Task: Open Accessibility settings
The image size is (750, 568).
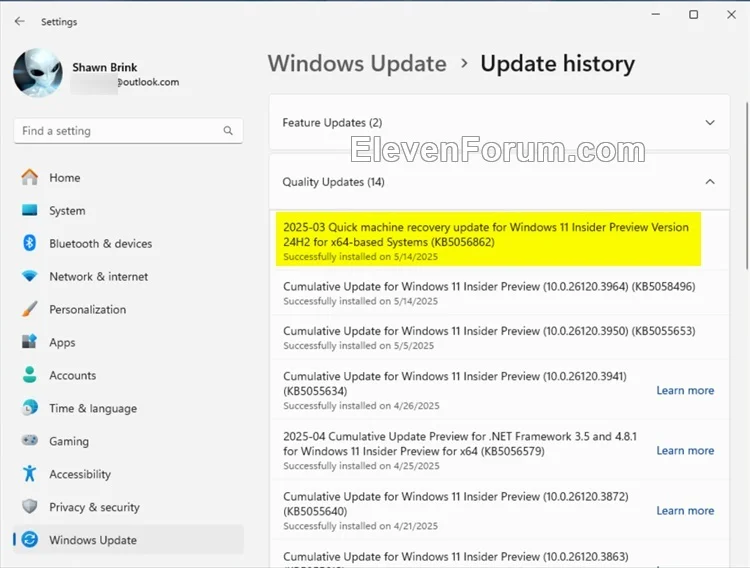Action: click(128, 474)
